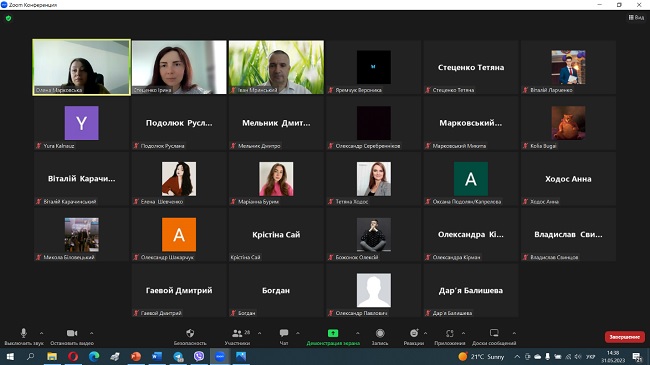Expand whiteboards options arrow
This screenshot has height=365, width=650.
point(514,333)
